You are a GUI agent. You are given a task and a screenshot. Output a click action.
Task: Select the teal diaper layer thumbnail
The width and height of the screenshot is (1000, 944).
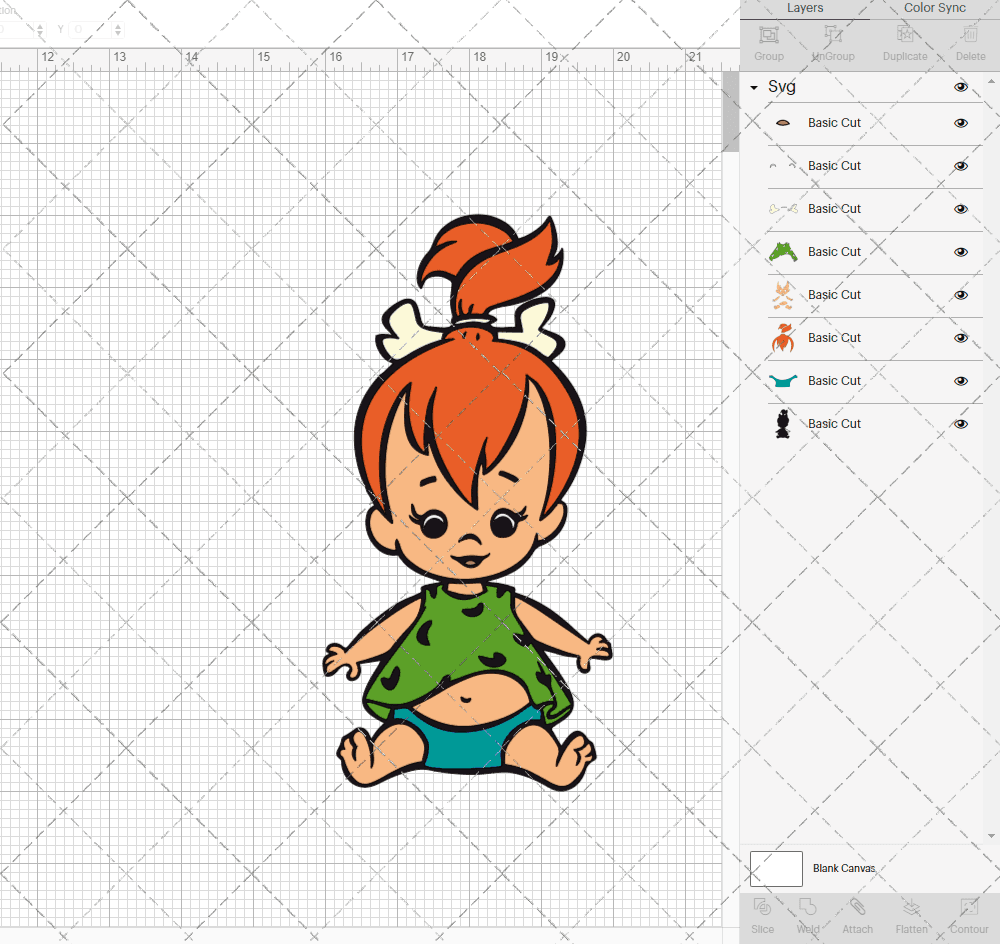click(783, 381)
